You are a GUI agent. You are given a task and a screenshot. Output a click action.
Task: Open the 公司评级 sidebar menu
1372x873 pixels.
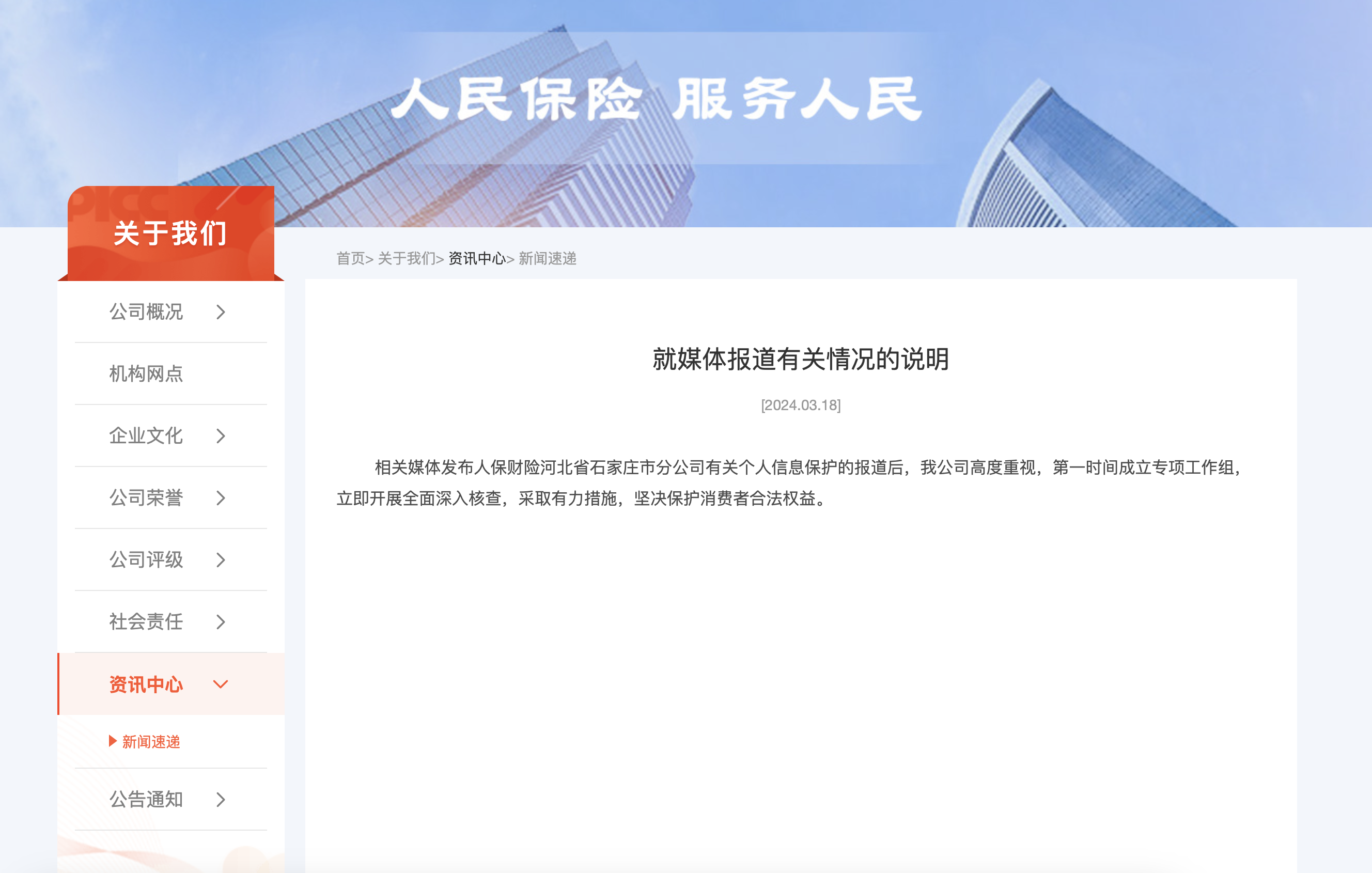[x=171, y=559]
